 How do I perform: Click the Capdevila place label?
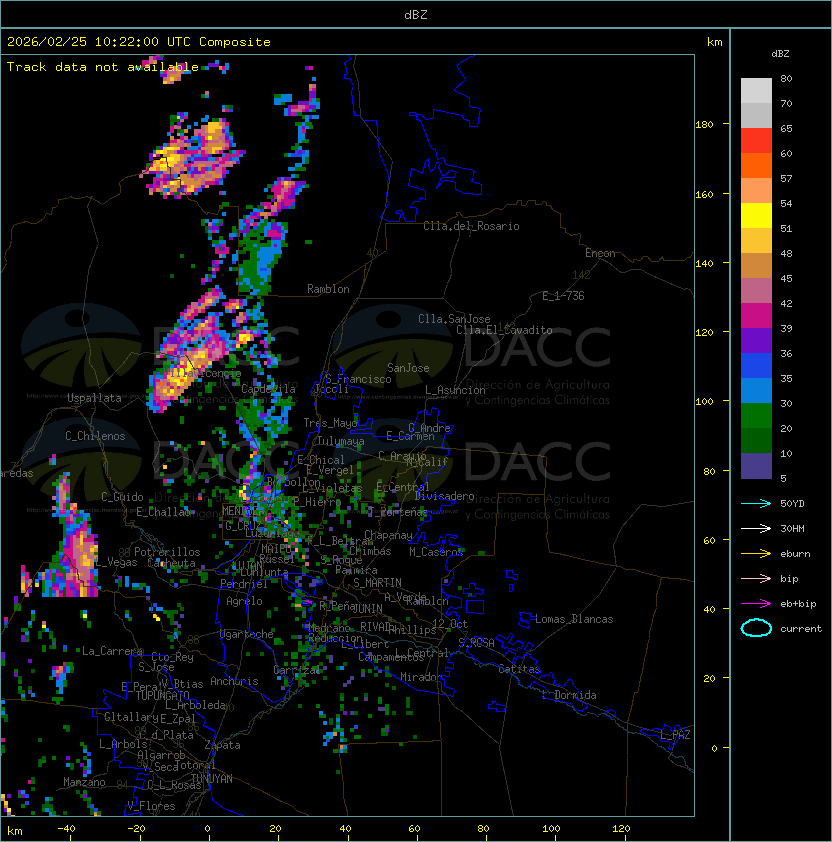pyautogui.click(x=268, y=389)
